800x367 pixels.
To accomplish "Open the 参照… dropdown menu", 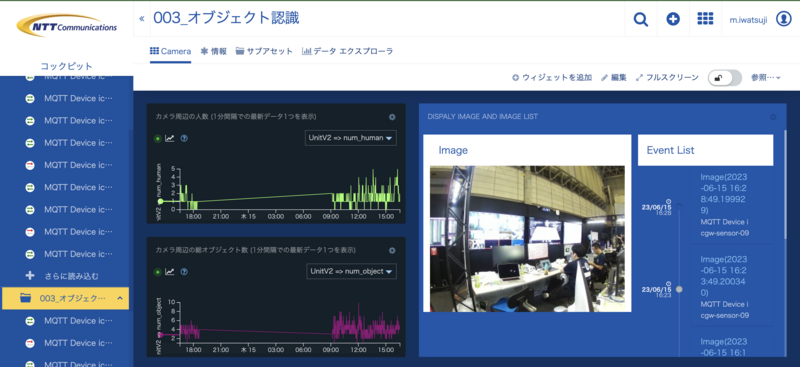I will click(x=766, y=78).
